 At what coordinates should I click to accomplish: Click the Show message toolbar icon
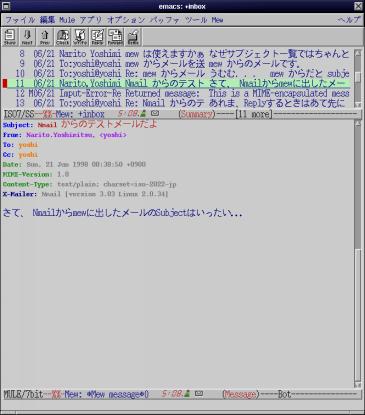coord(10,37)
